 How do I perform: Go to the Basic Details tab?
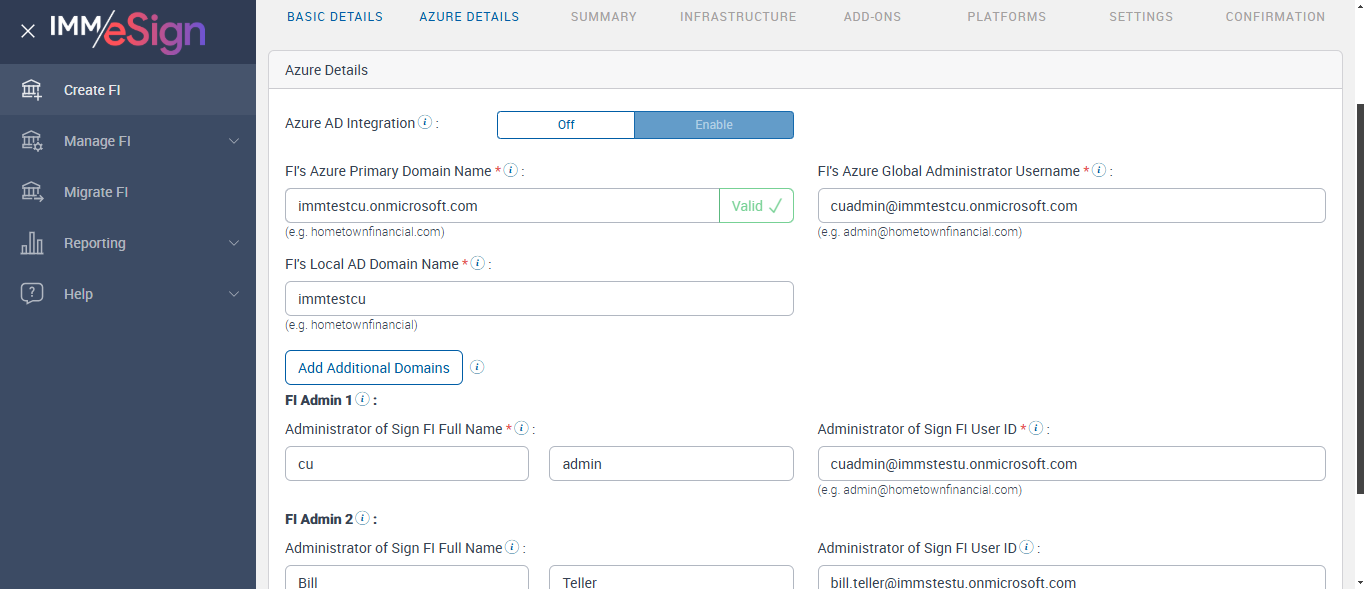coord(335,17)
